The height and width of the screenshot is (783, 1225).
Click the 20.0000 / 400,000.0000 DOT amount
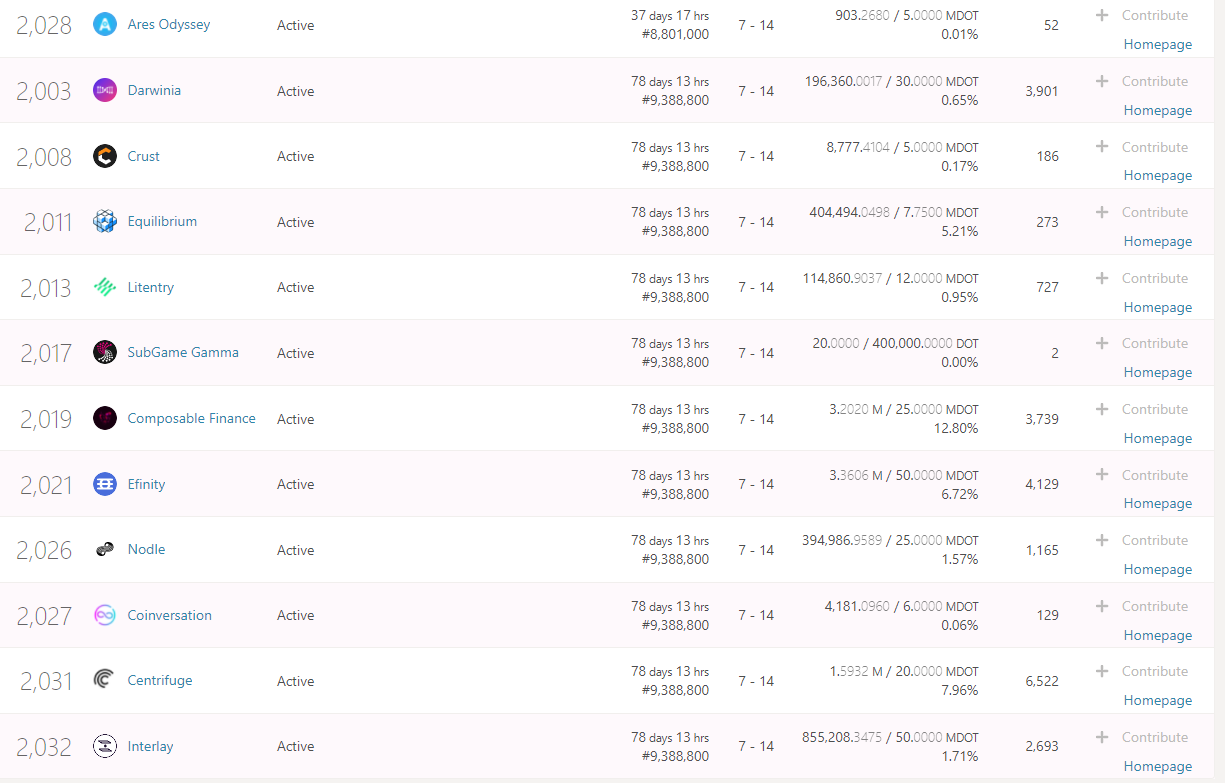click(896, 343)
